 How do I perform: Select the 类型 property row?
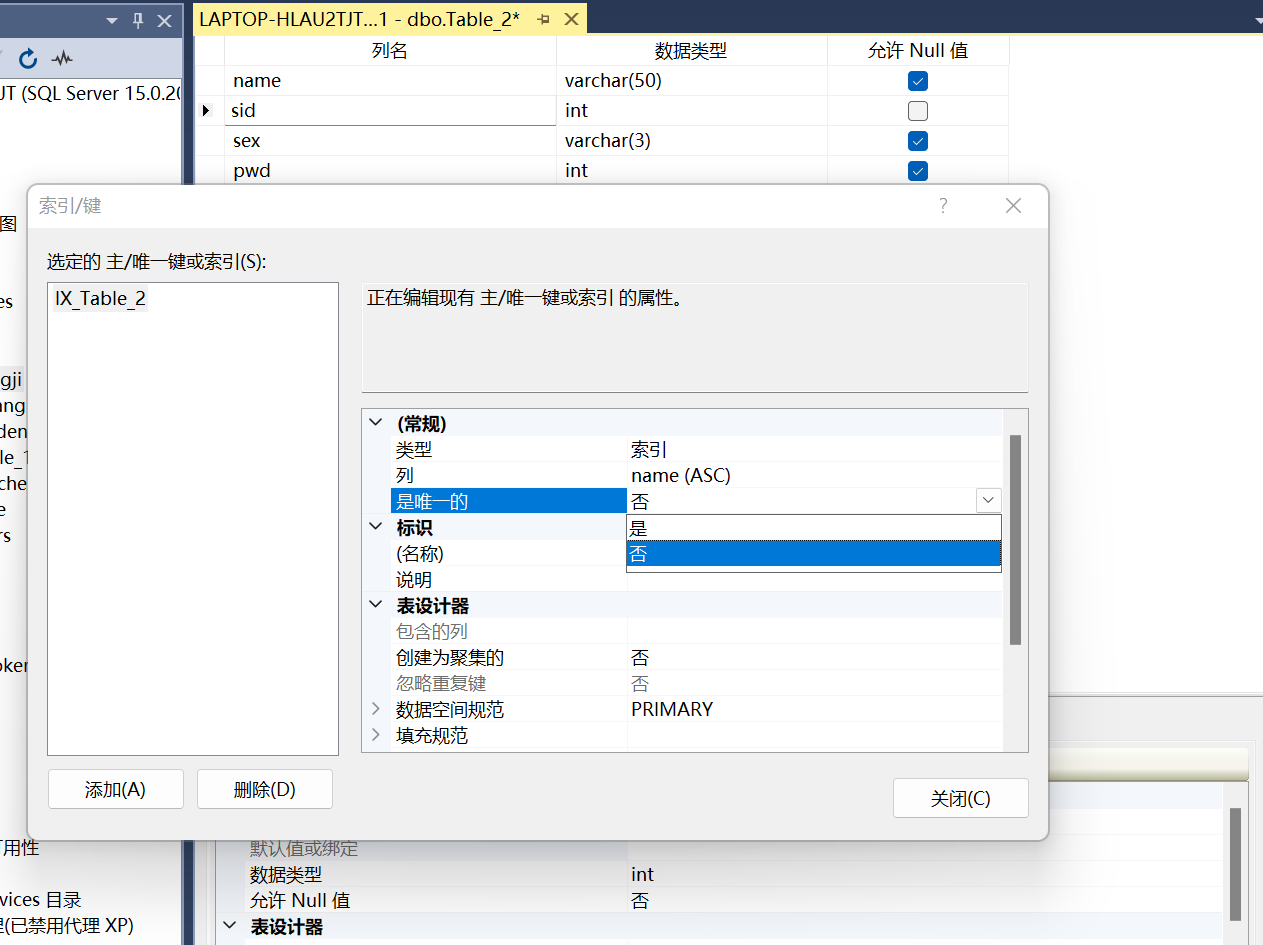tap(696, 450)
